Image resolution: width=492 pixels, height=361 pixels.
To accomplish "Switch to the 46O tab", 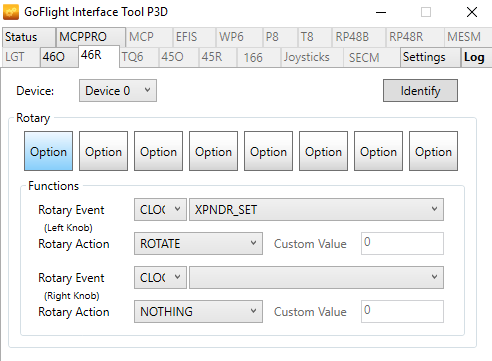I will point(59,57).
